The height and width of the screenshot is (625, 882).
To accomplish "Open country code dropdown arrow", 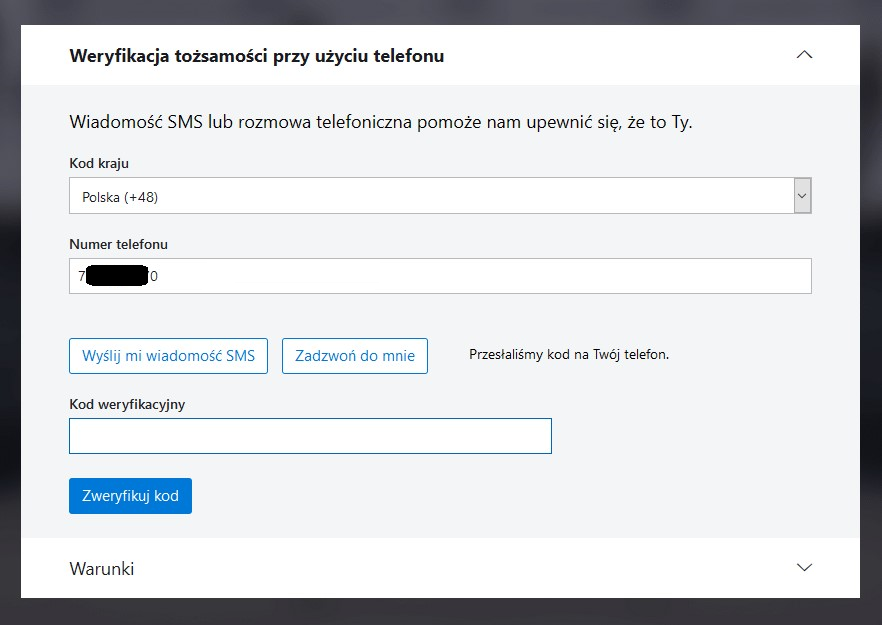I will [x=802, y=196].
